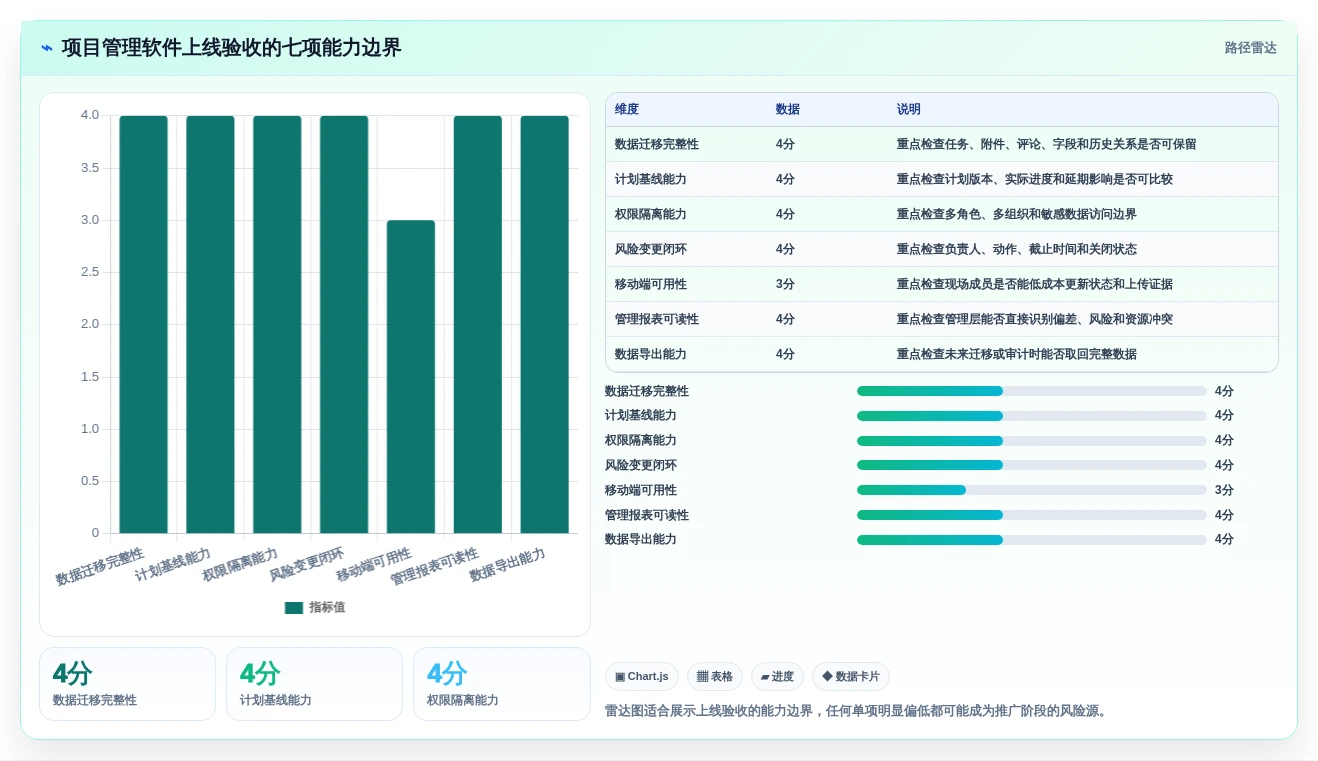The height and width of the screenshot is (761, 1318).
Task: Click description about 任务、附件、评论
Action: point(1046,144)
